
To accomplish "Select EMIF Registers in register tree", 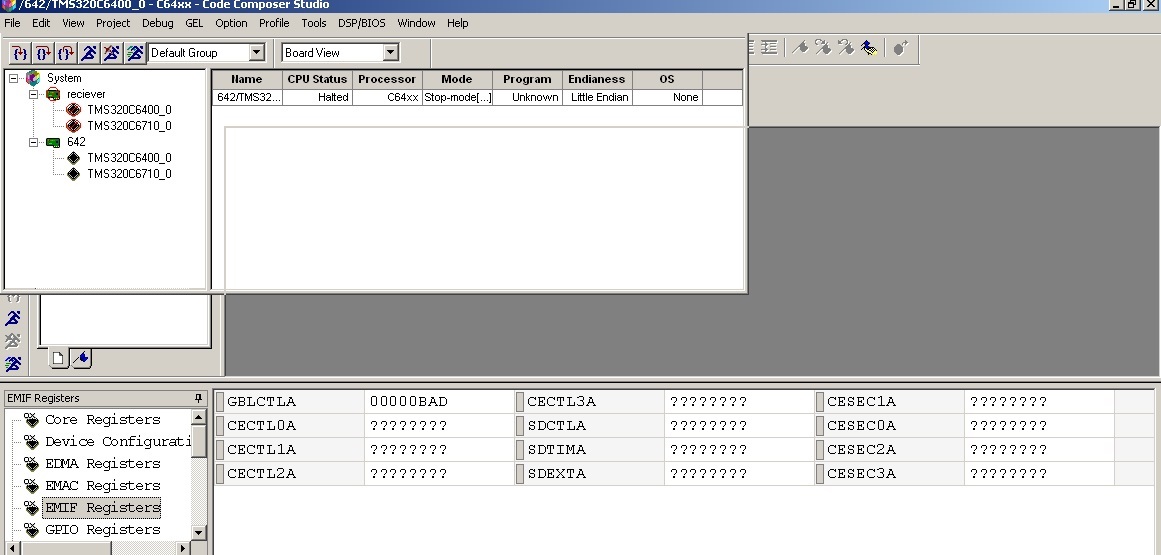I will [x=103, y=508].
